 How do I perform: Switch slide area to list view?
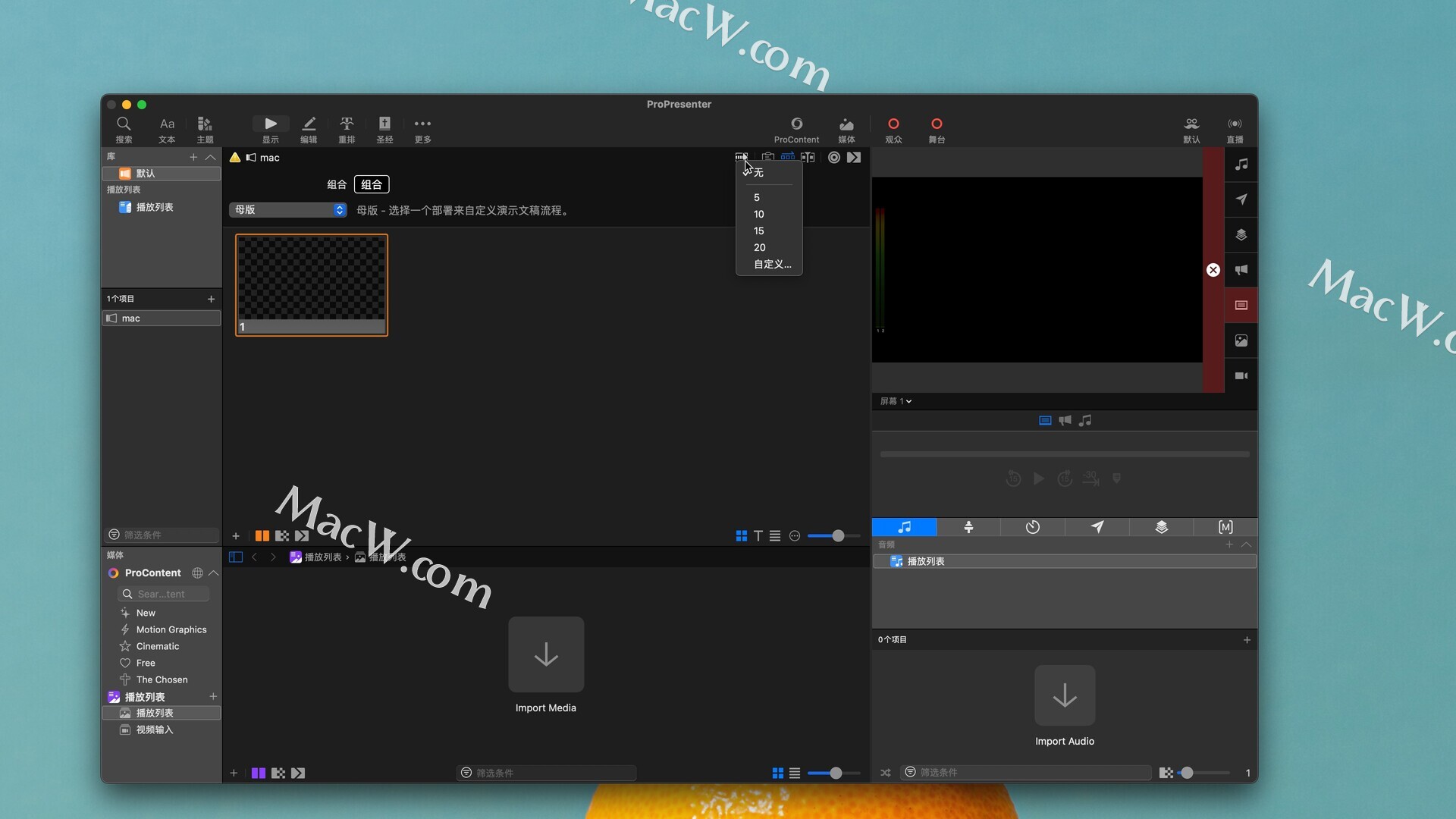click(x=775, y=536)
